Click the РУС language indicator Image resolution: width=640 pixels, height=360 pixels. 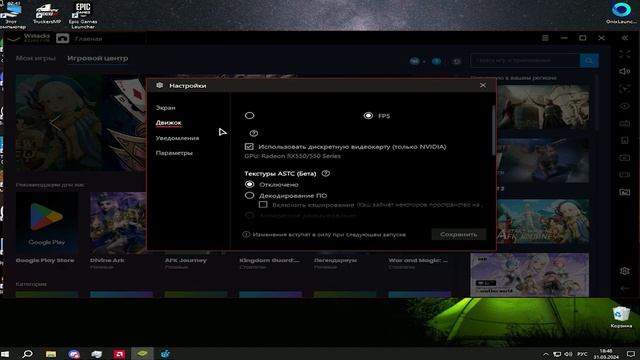(x=582, y=354)
